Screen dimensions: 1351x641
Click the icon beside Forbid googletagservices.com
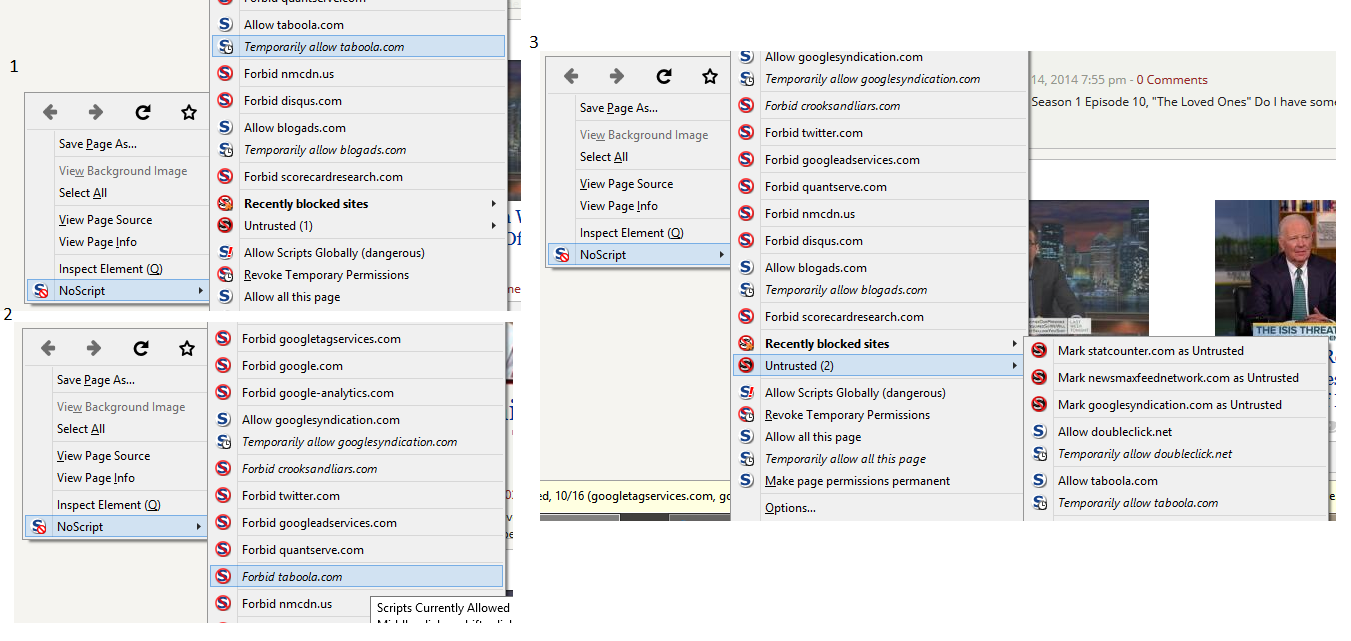pos(223,339)
